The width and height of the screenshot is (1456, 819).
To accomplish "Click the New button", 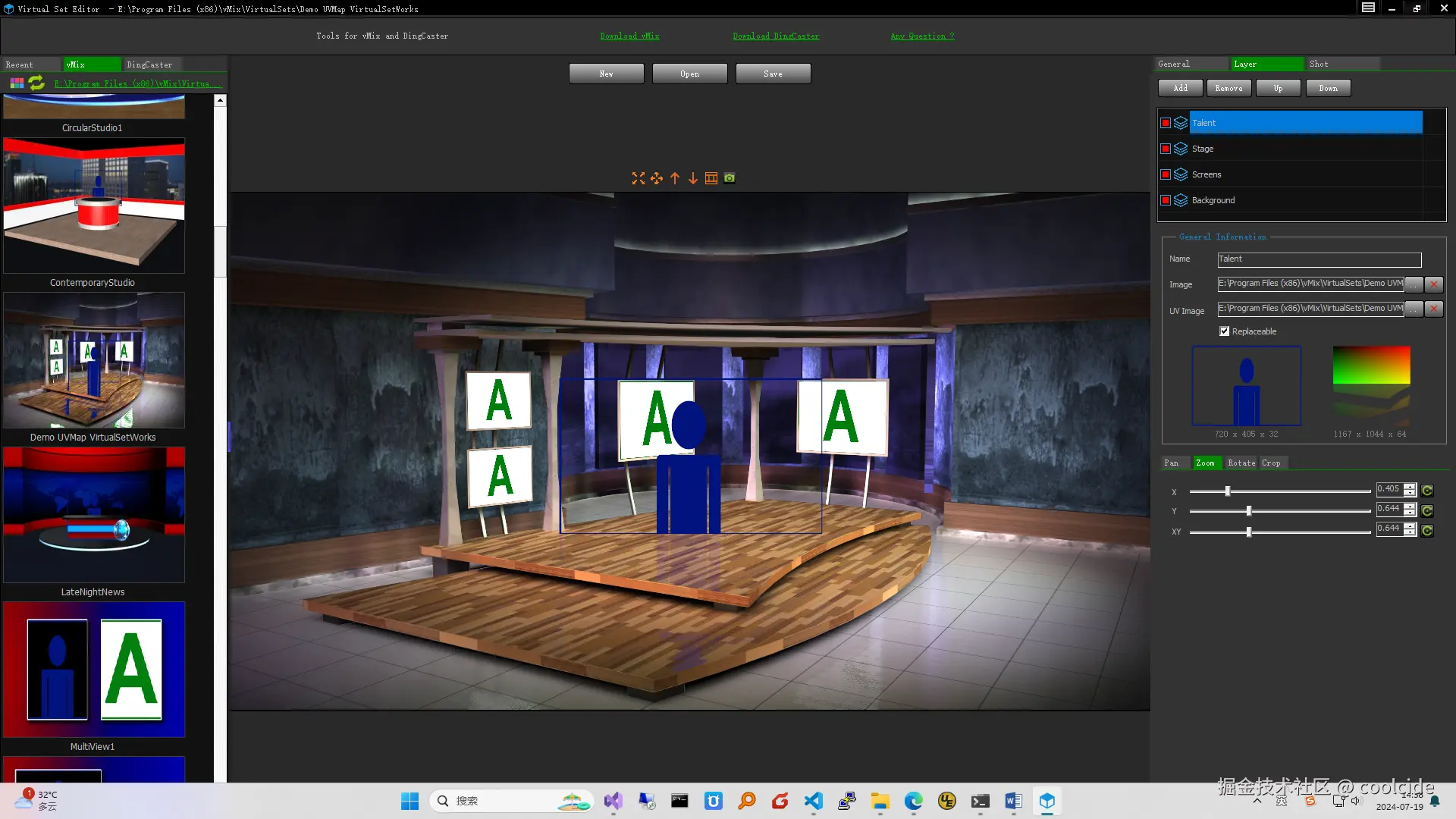I will point(606,74).
